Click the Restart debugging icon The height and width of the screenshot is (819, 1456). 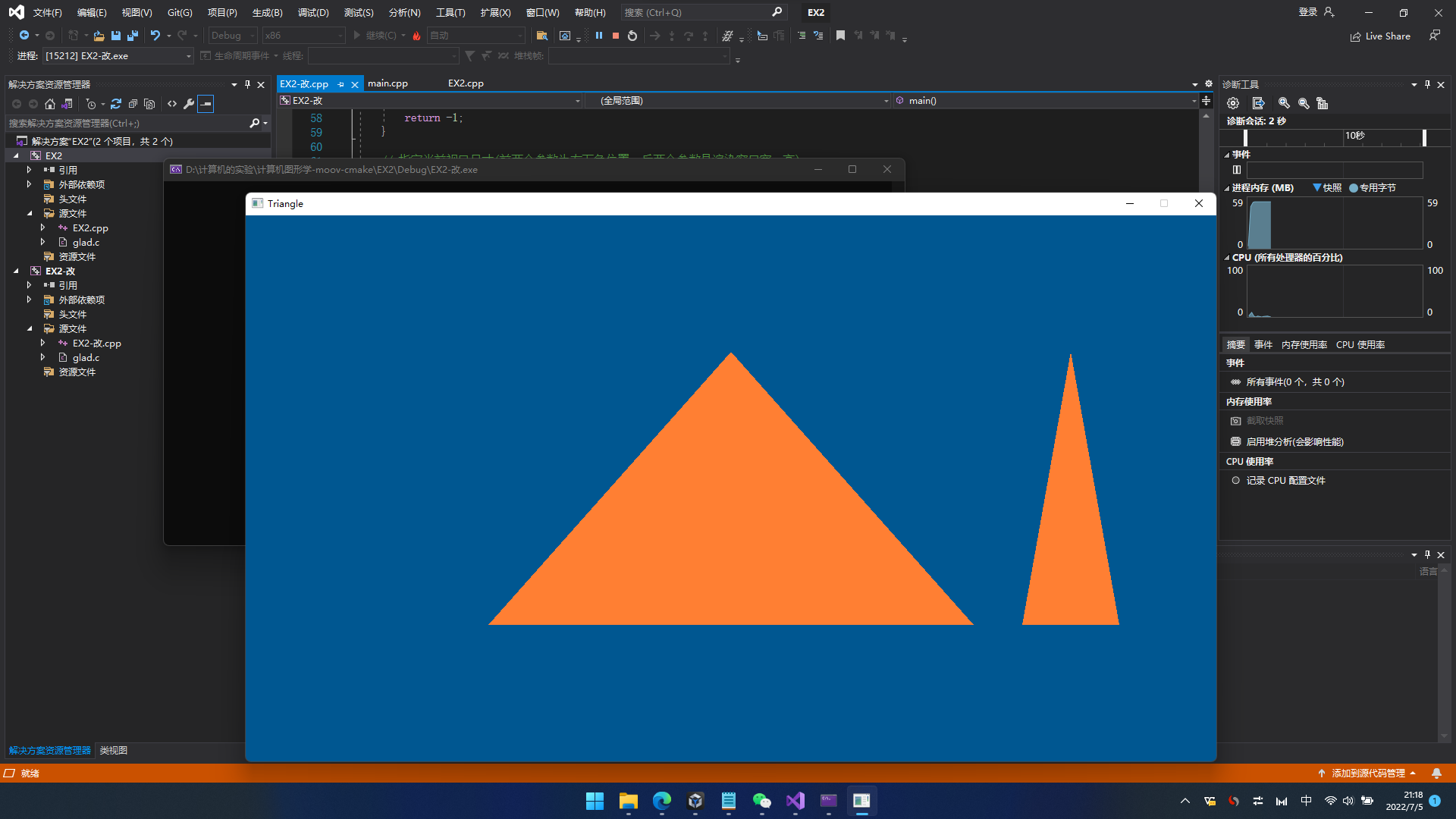click(x=632, y=36)
